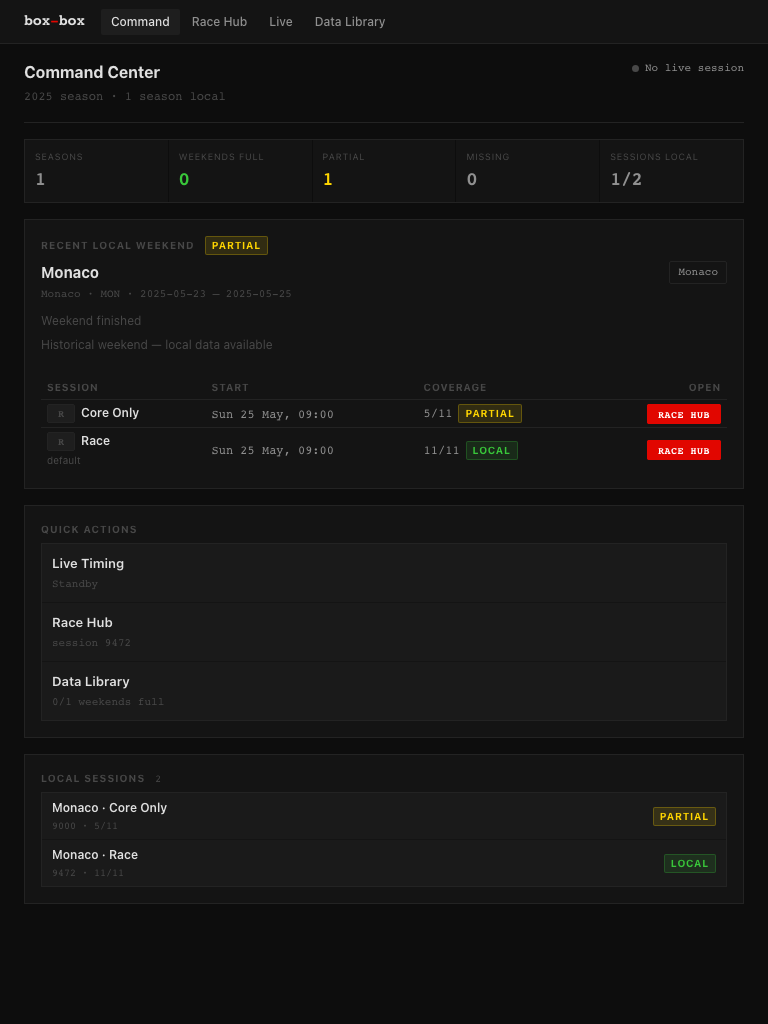
Task: Click LOCAL badge in Local Sessions list
Action: tap(690, 863)
